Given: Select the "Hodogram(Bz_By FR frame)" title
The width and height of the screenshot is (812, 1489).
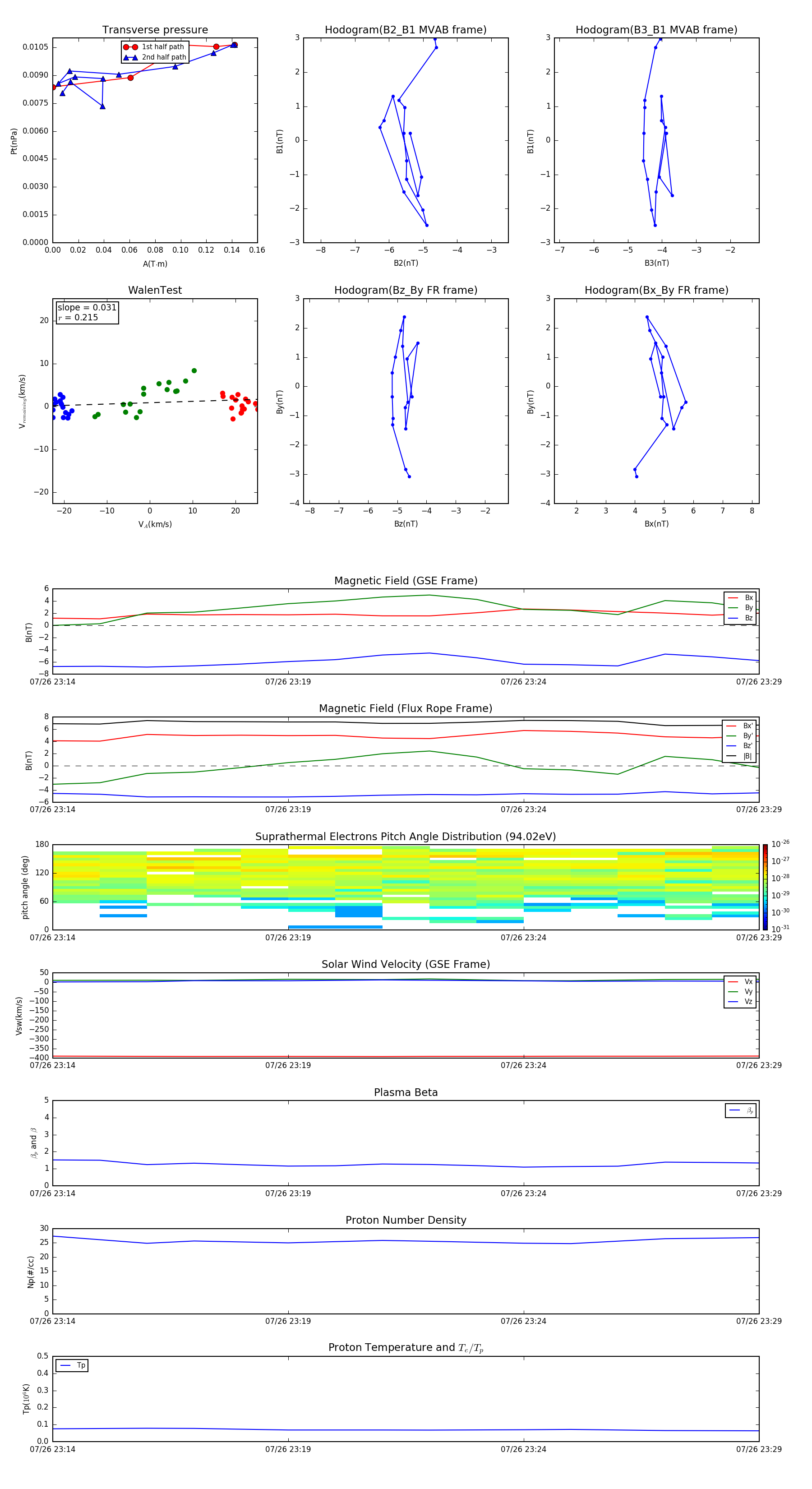Looking at the screenshot, I should [406, 290].
